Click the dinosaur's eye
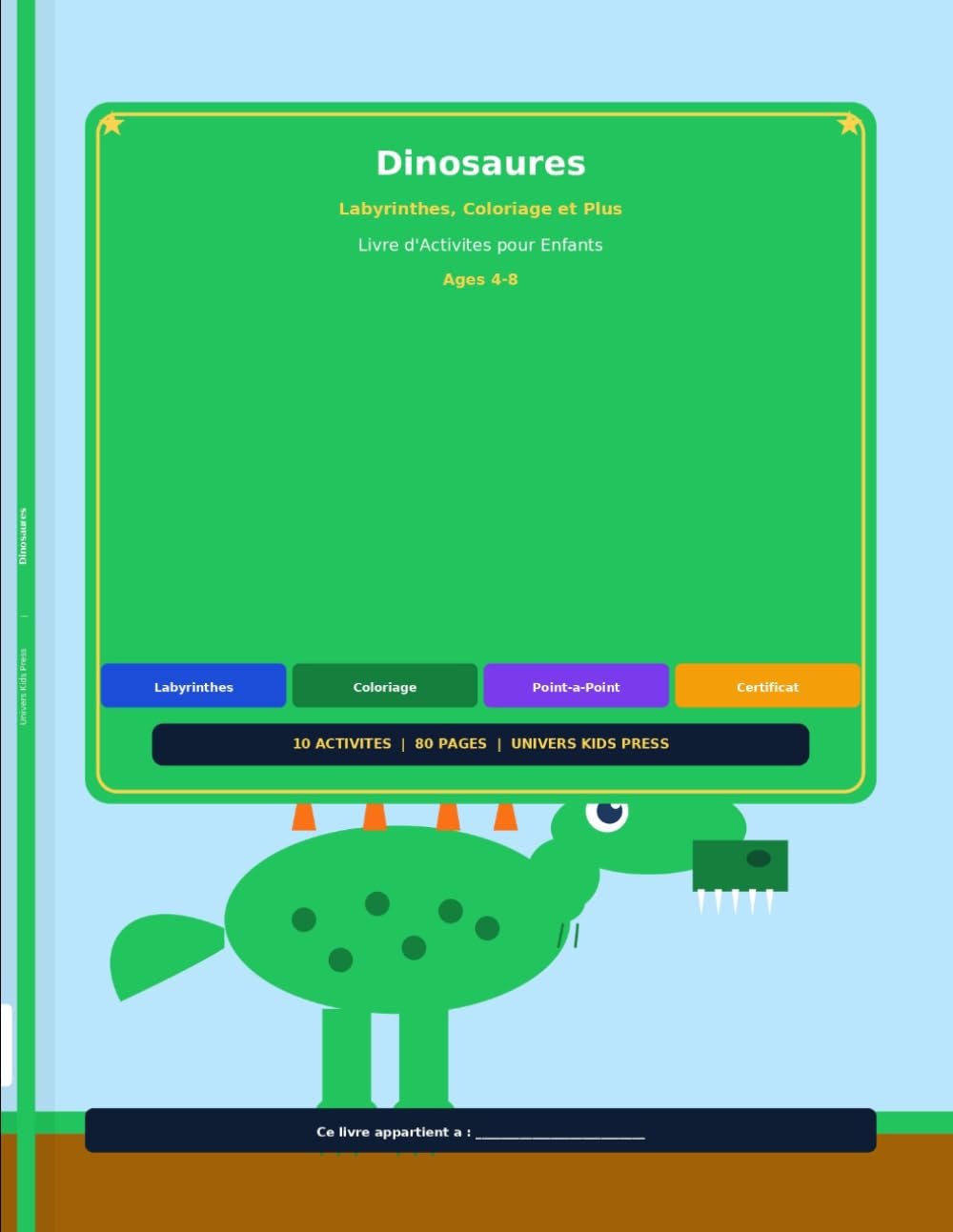Image resolution: width=953 pixels, height=1232 pixels. pyautogui.click(x=607, y=813)
